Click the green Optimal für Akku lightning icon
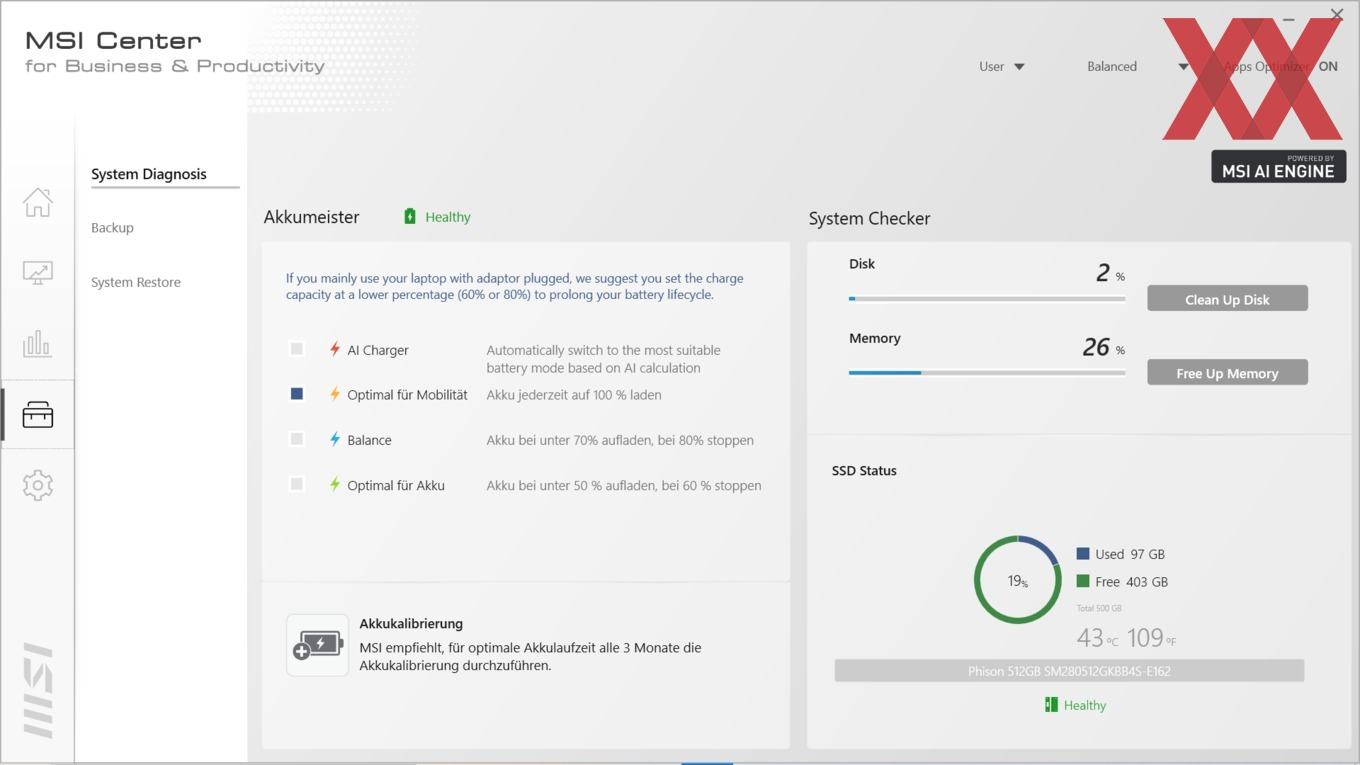This screenshot has width=1360, height=765. click(x=335, y=484)
